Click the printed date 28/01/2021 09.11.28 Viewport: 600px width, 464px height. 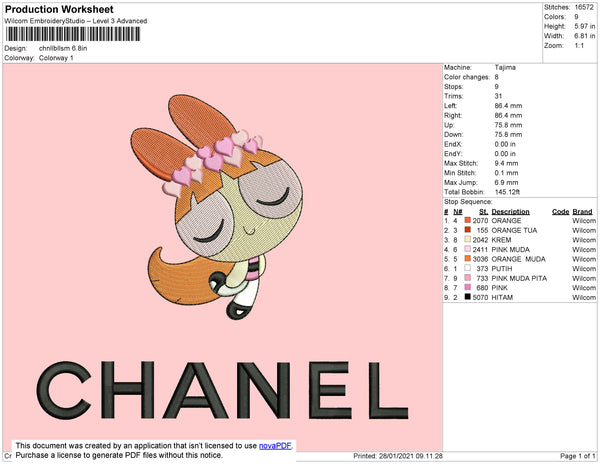[x=411, y=456]
